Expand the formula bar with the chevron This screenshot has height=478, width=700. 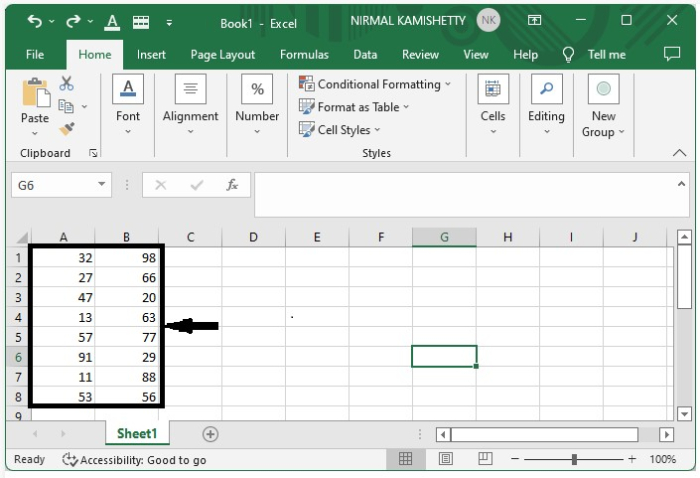pos(681,184)
